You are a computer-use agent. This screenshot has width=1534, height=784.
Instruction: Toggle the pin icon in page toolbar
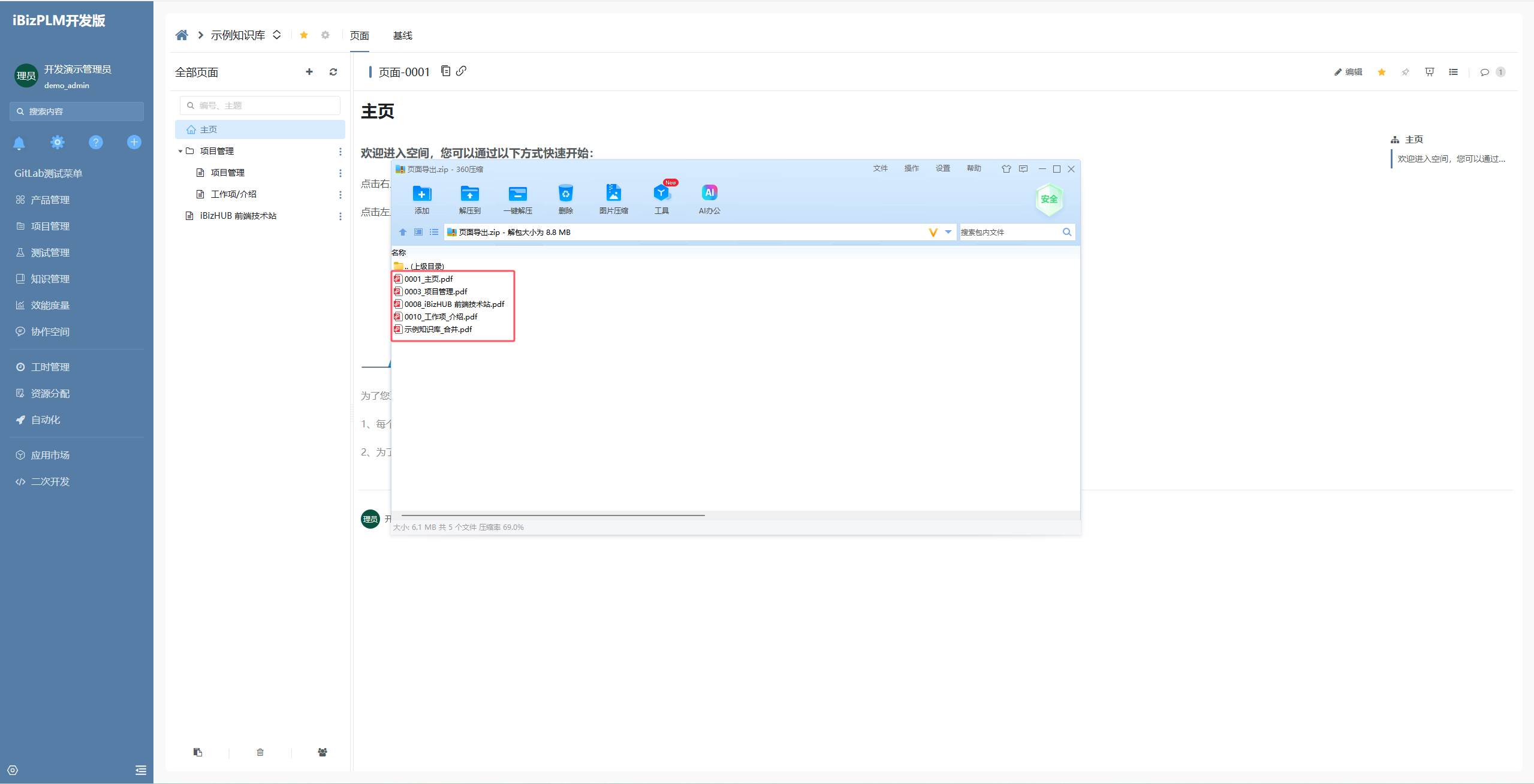(1406, 72)
